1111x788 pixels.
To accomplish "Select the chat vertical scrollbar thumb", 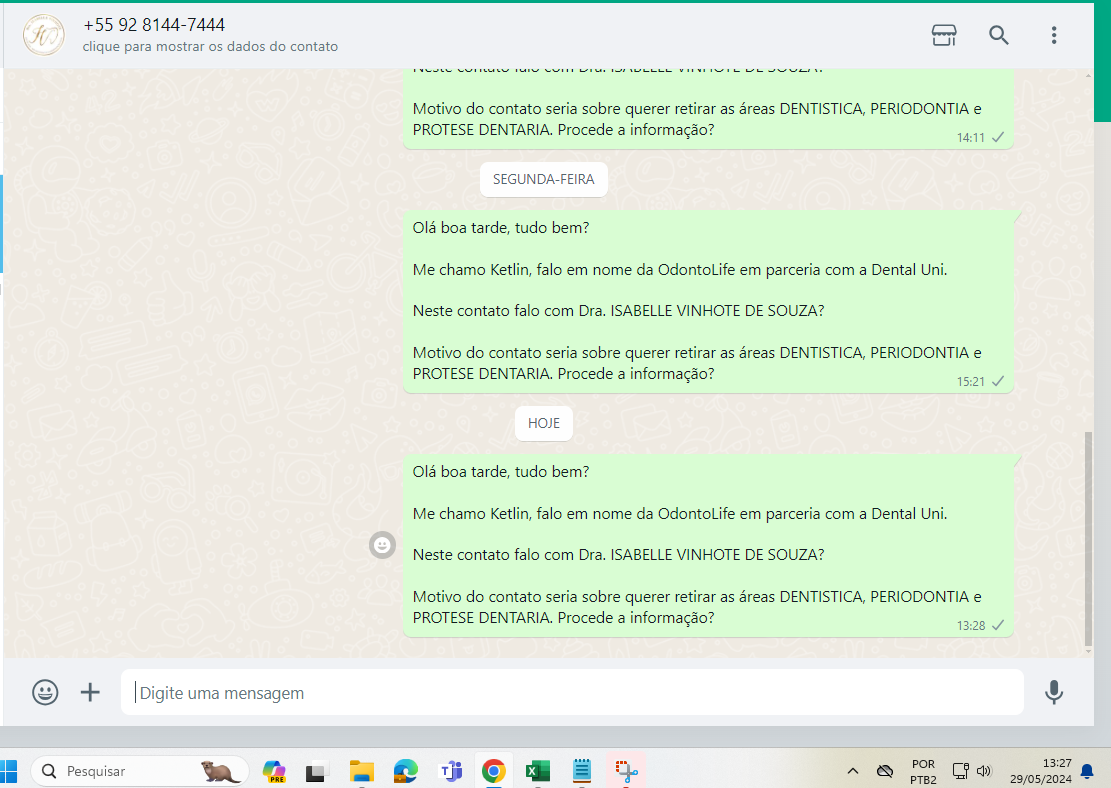I will pos(1088,539).
